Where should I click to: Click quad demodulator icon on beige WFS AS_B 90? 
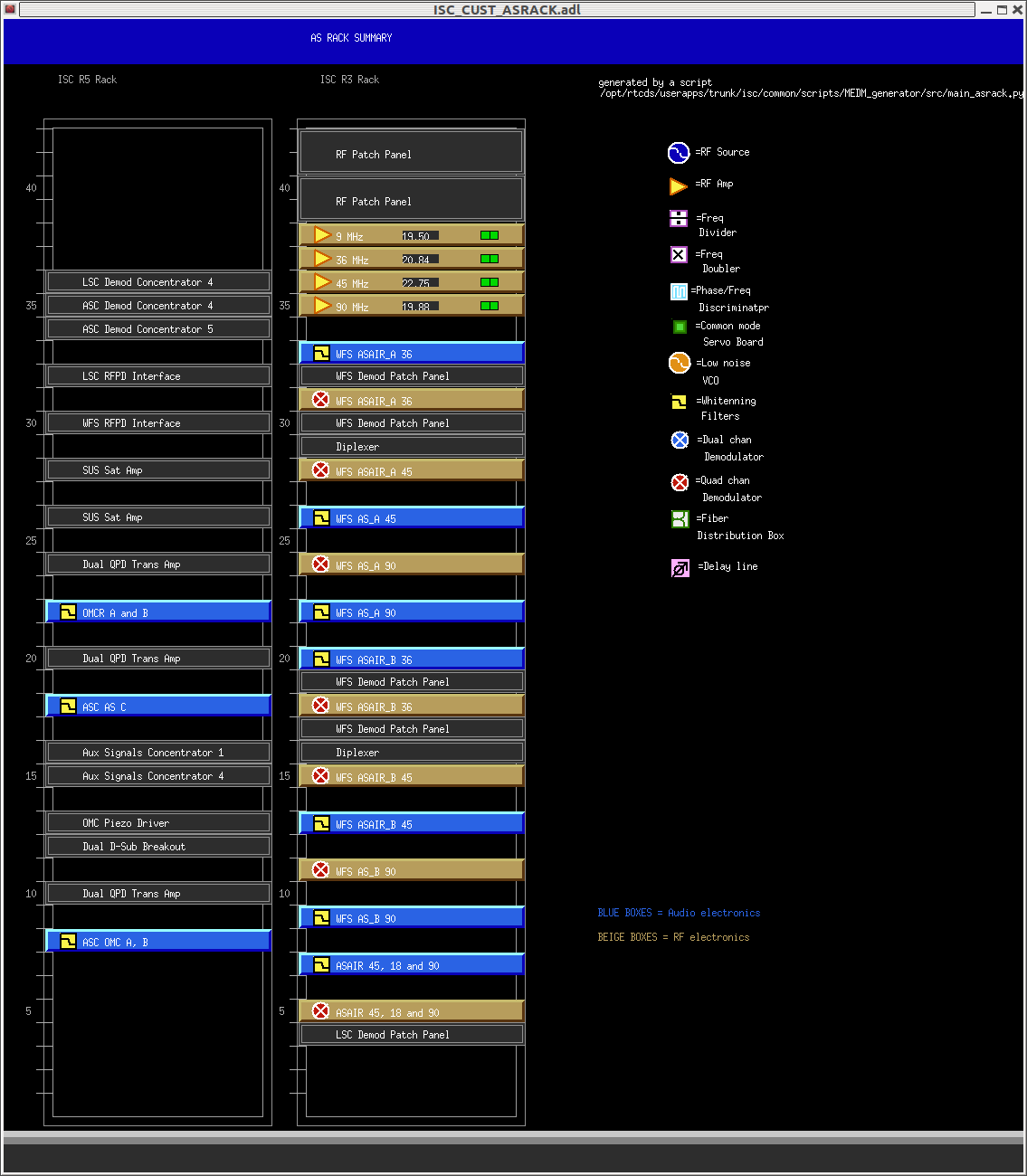(x=320, y=869)
